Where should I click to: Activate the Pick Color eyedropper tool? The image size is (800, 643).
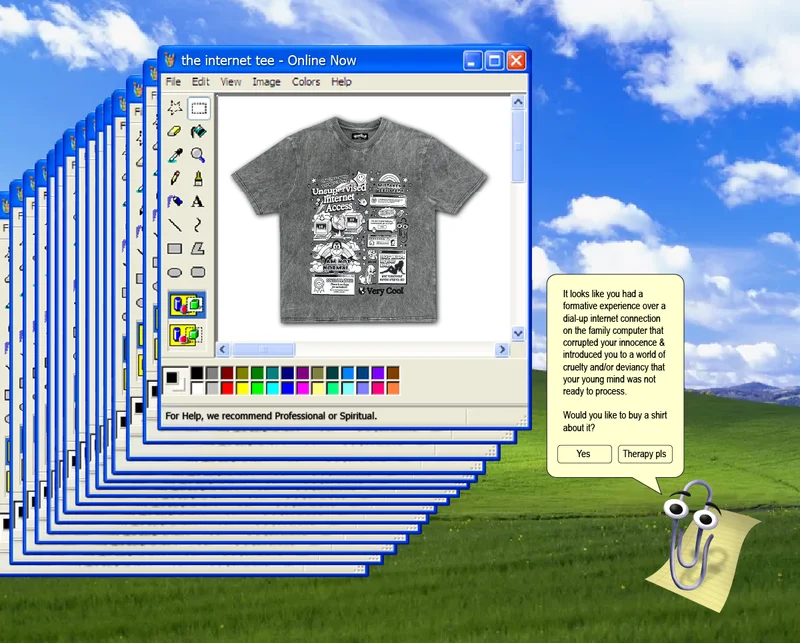tap(175, 155)
